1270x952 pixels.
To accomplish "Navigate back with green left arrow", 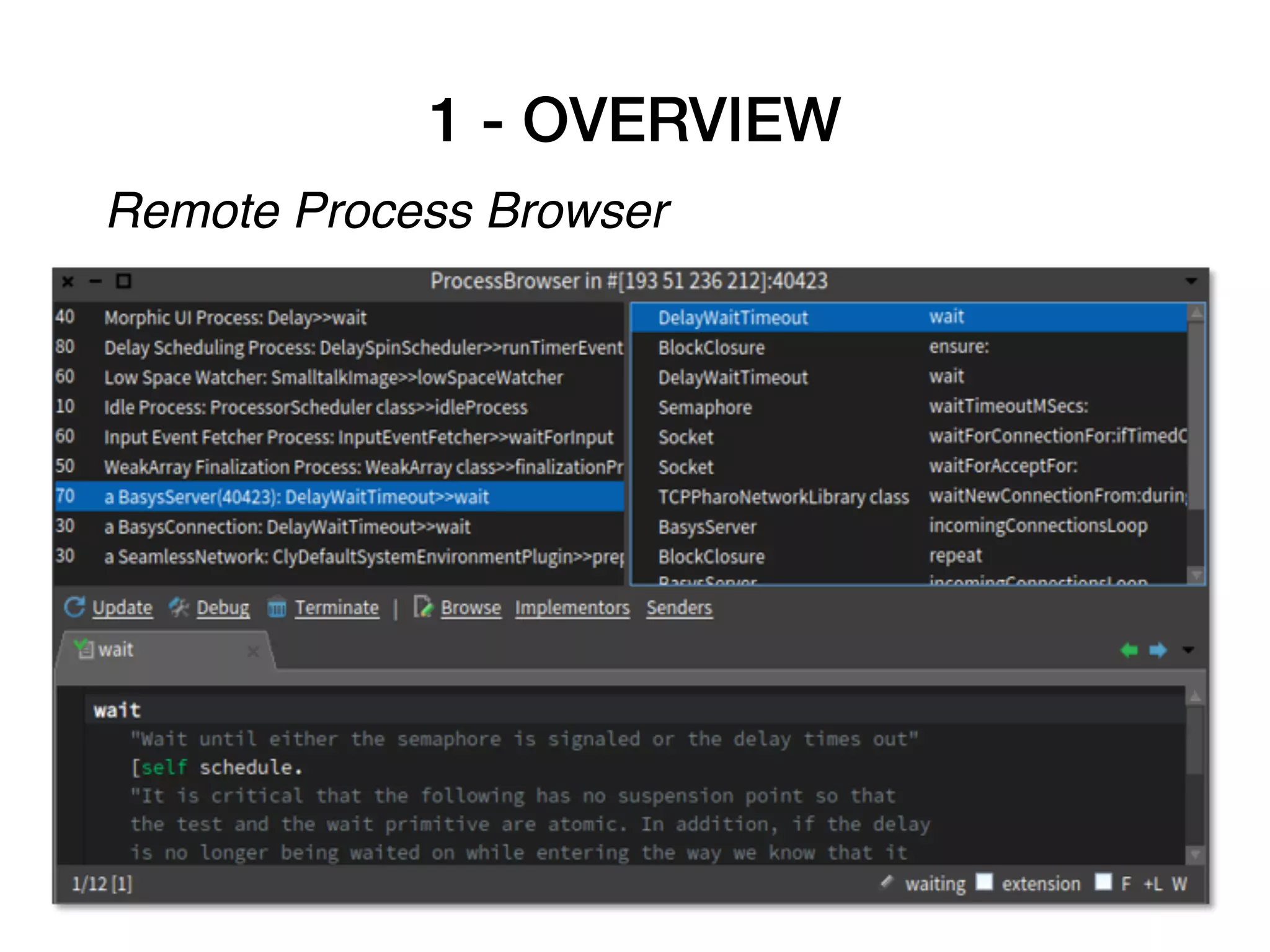I will [1129, 650].
